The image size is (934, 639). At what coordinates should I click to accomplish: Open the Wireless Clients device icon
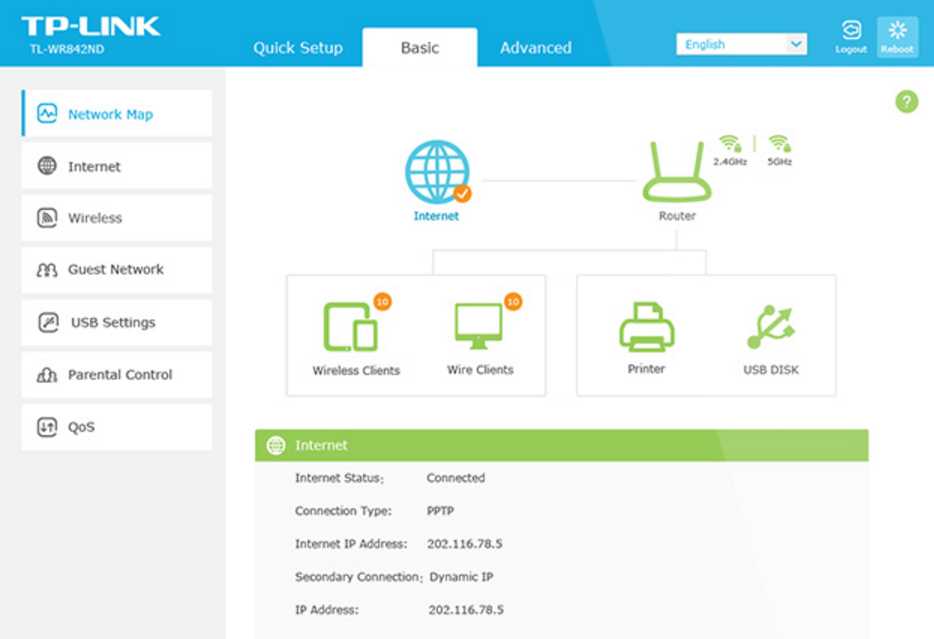[350, 327]
